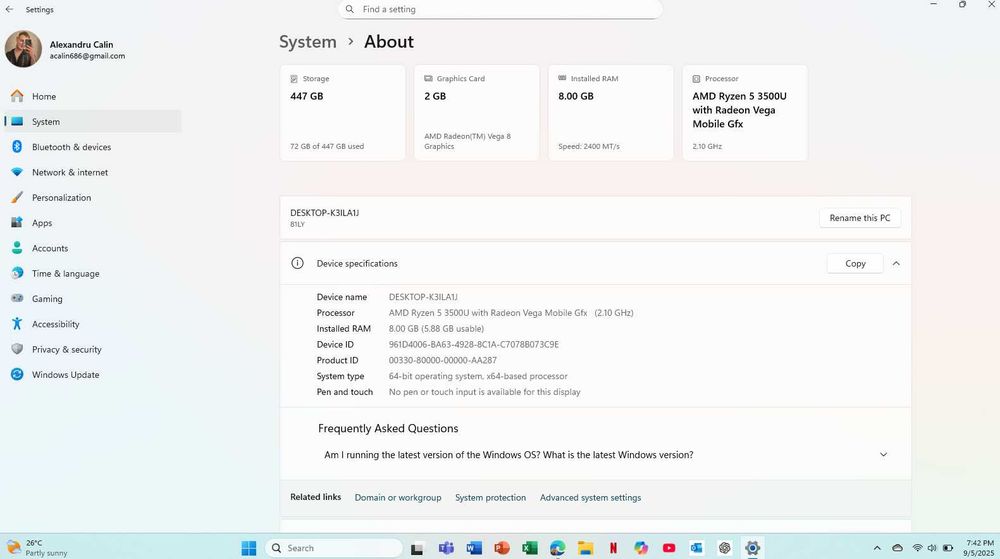Go back with the Settings back arrow
Screen dimensions: 1000x559
click(x=10, y=10)
